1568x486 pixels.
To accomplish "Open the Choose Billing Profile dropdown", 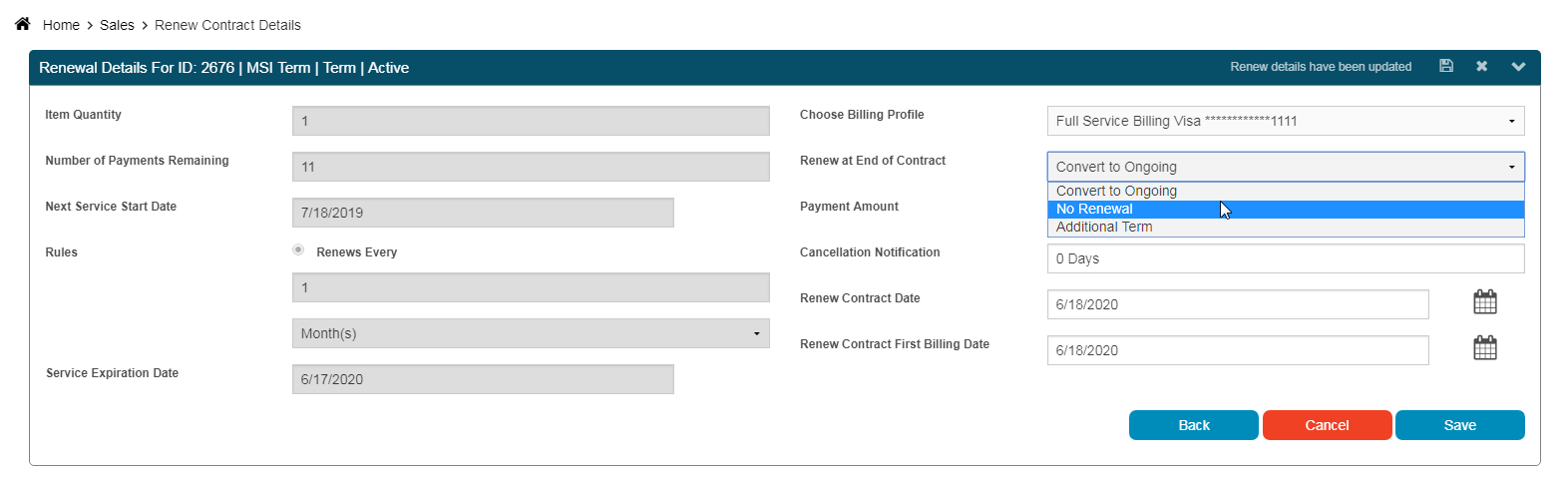I will (x=1286, y=121).
